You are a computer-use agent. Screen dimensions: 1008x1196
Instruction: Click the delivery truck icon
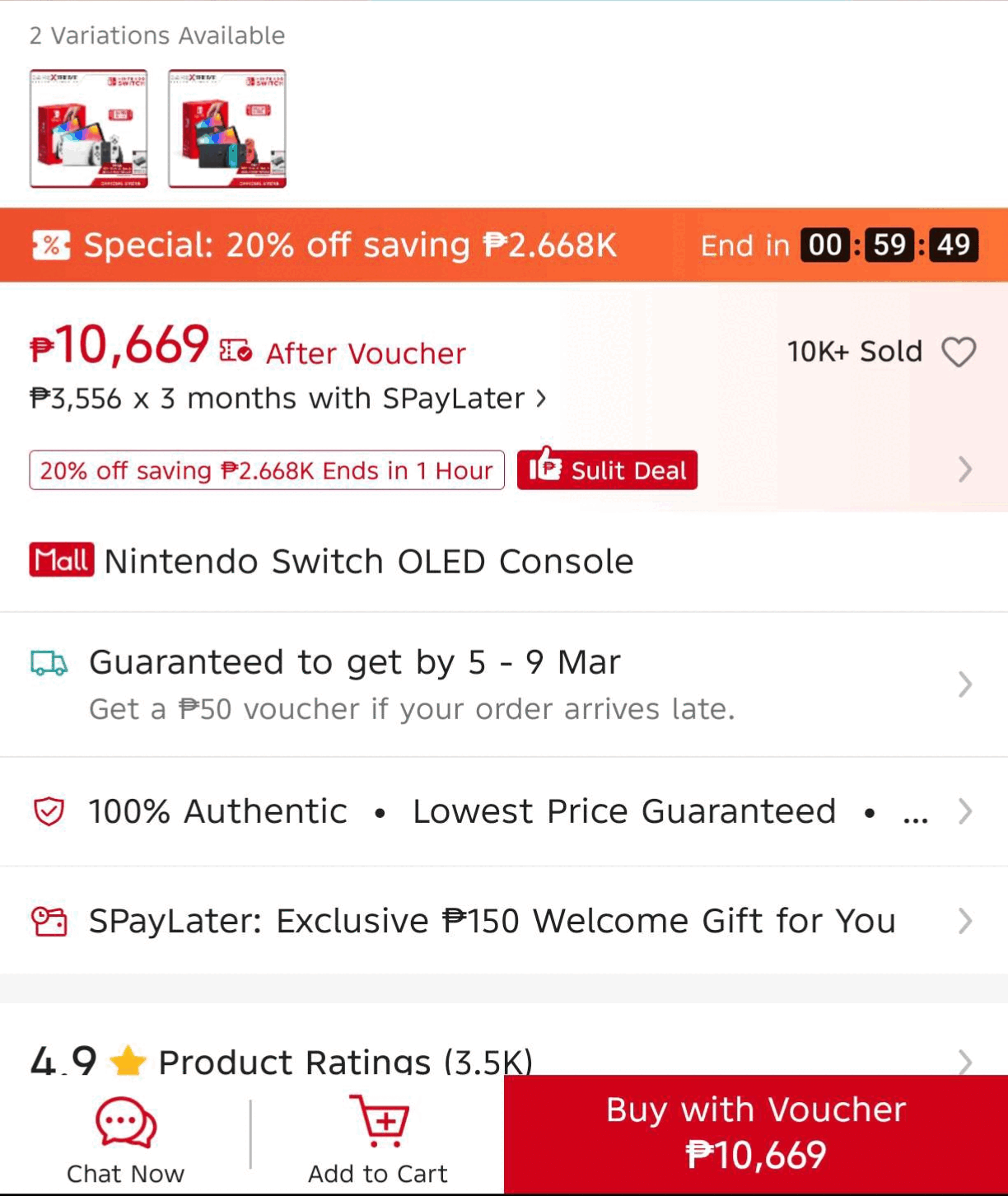coord(49,663)
